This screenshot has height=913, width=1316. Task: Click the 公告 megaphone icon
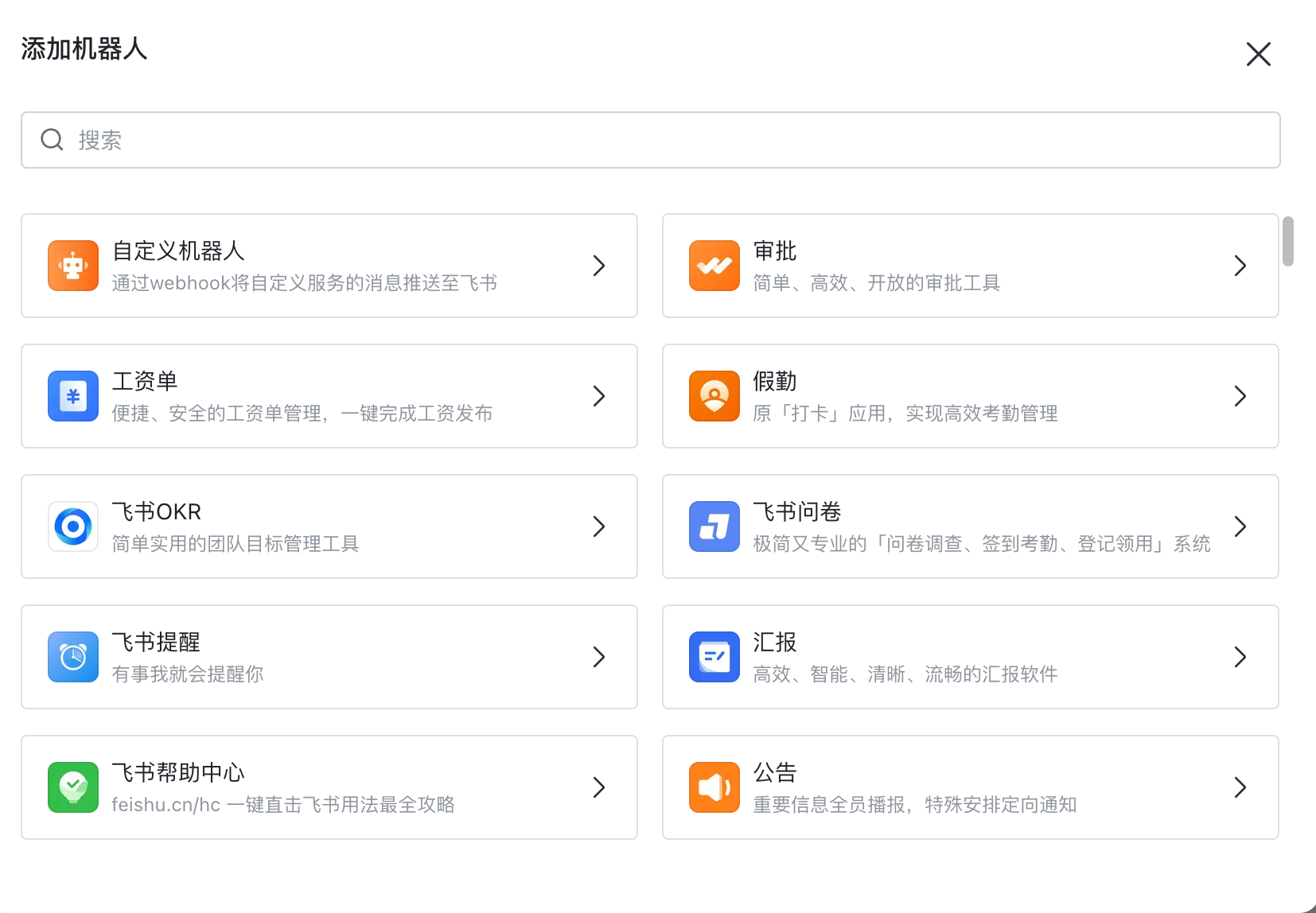pos(714,787)
